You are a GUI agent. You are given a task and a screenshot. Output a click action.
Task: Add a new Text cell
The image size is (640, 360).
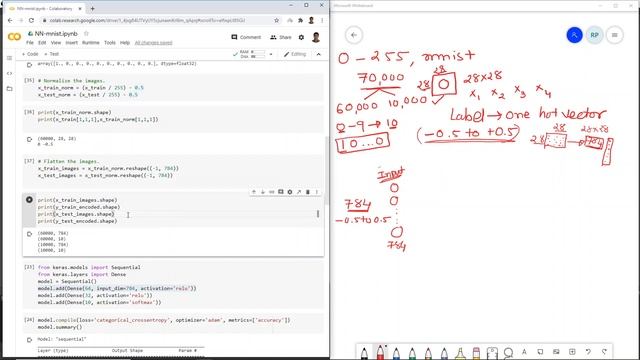(52, 54)
